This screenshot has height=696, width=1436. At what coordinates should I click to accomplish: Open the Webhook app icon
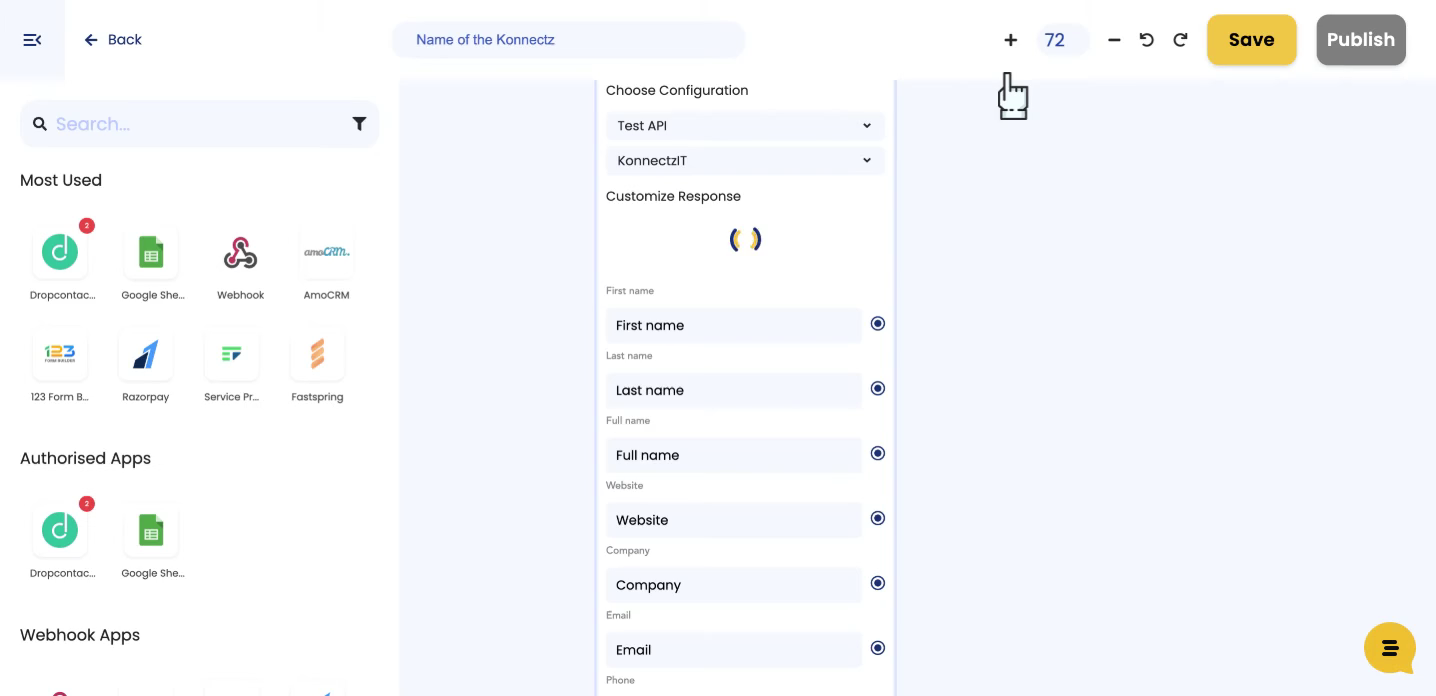coord(240,253)
